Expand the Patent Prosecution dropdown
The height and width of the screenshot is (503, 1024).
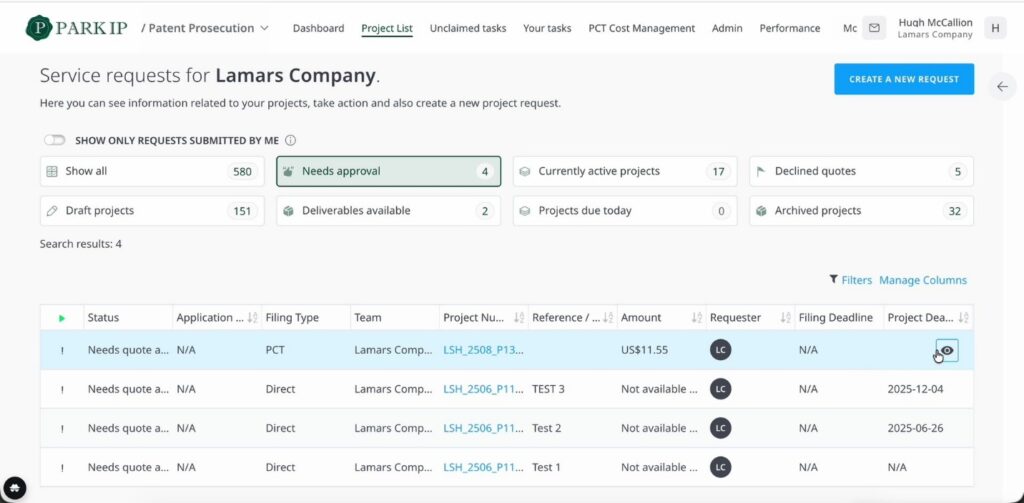click(x=206, y=28)
